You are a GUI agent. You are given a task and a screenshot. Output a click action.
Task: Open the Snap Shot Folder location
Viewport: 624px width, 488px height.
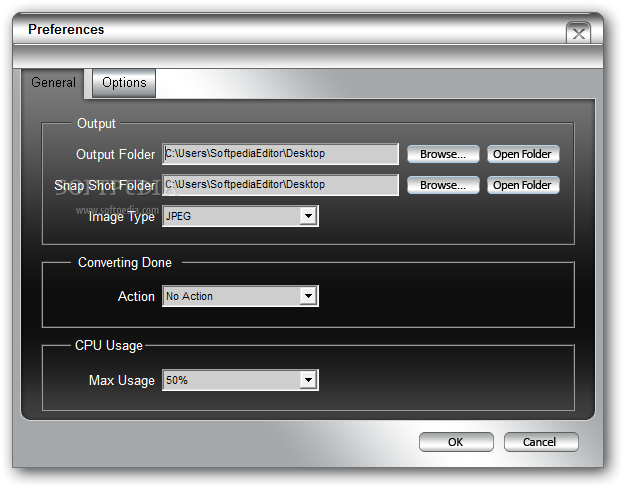523,185
